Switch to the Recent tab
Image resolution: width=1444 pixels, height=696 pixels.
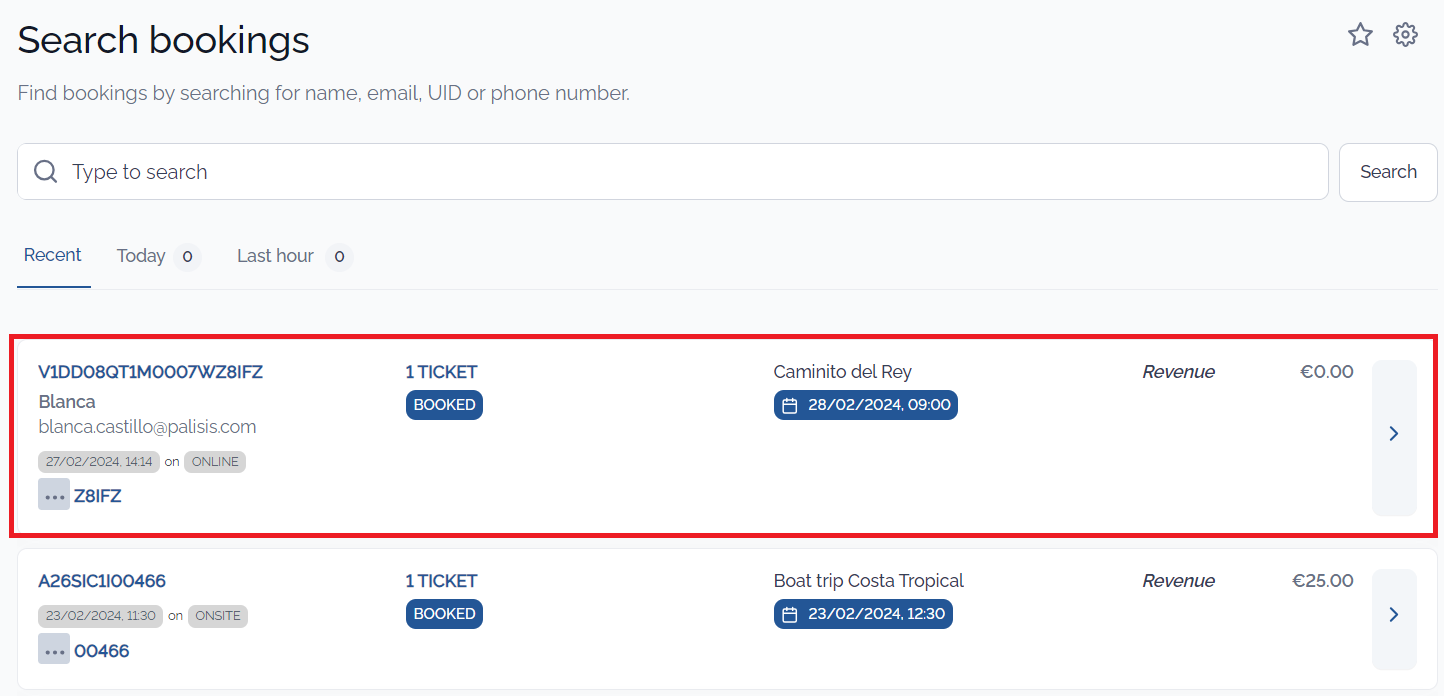[x=53, y=255]
